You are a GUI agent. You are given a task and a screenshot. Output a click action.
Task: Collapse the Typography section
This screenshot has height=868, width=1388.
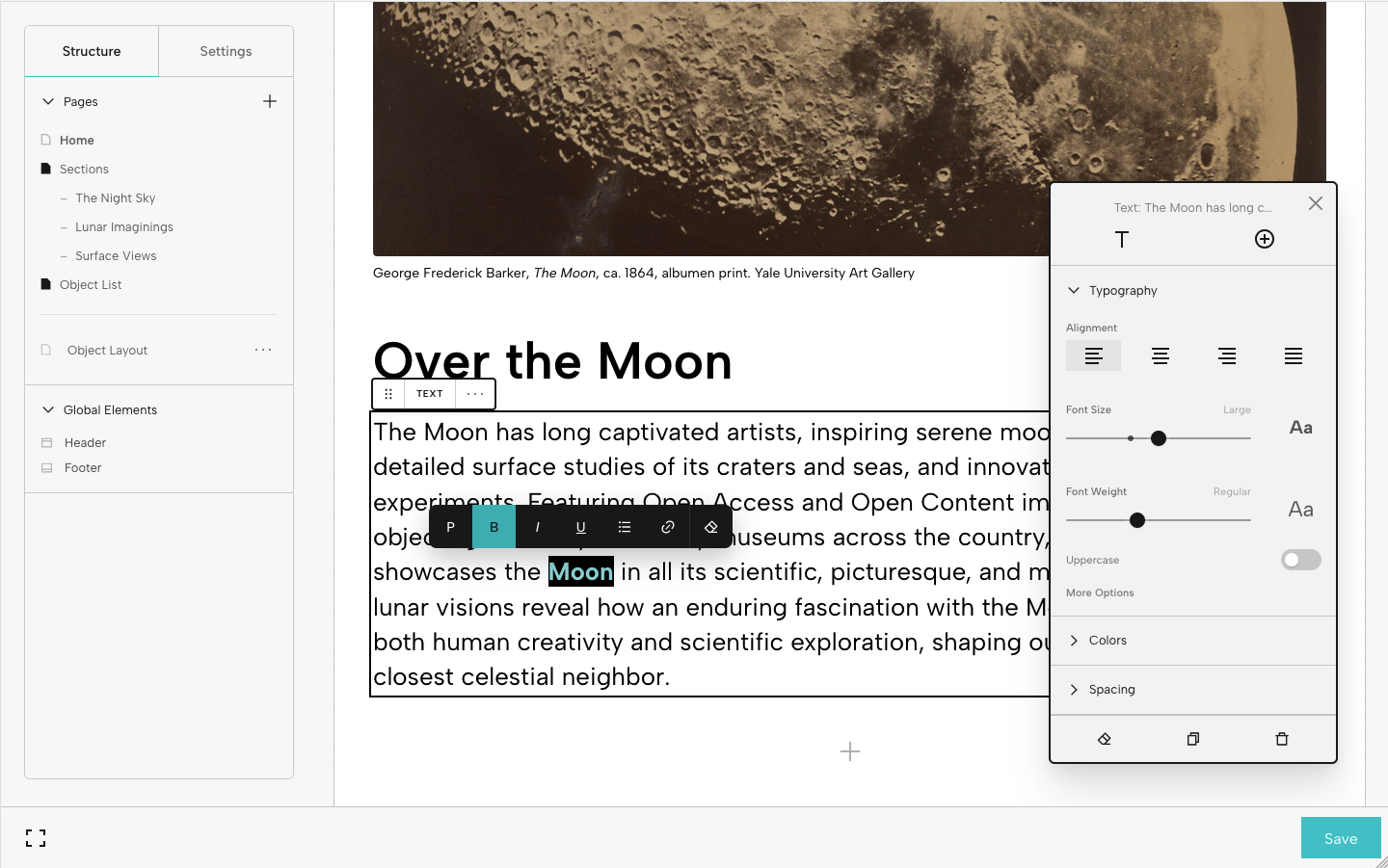coord(1074,290)
